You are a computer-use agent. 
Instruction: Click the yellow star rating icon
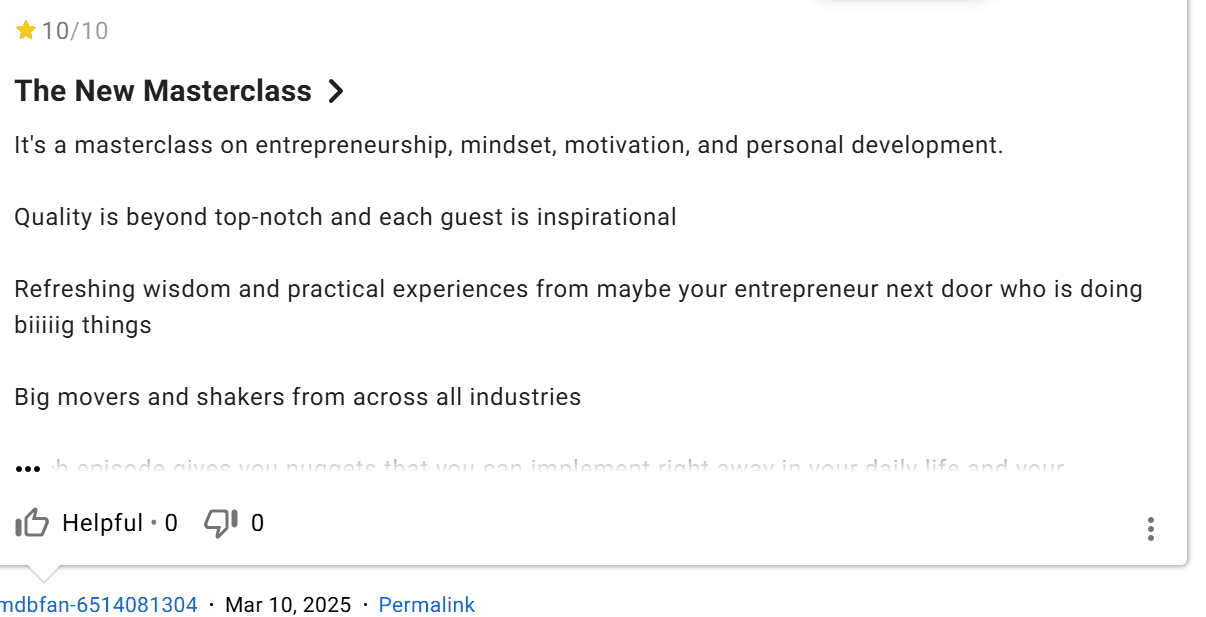[26, 31]
